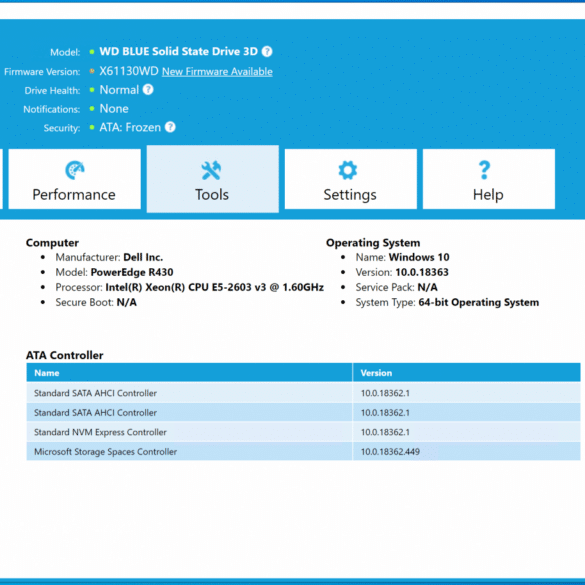Click the Dell Inc. manufacturer value
This screenshot has height=585, width=585.
pos(143,257)
